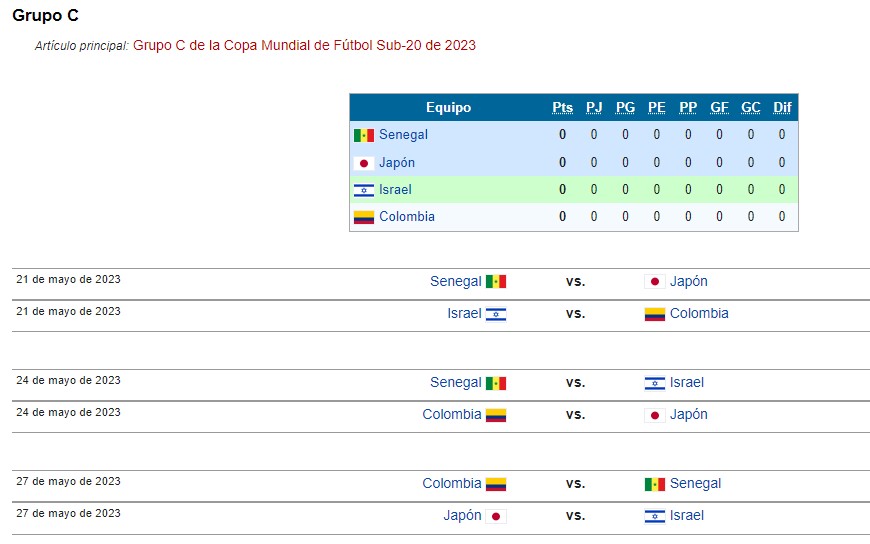Click the Senegal flag in standings table
870x544 pixels.
(364, 135)
